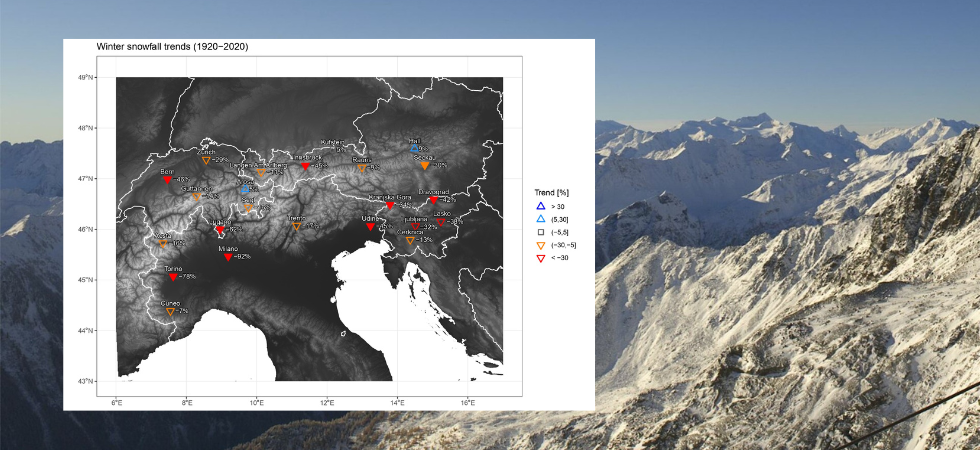Screen dimensions: 980x450
Task: Select the red Udine marker
Action: [371, 227]
